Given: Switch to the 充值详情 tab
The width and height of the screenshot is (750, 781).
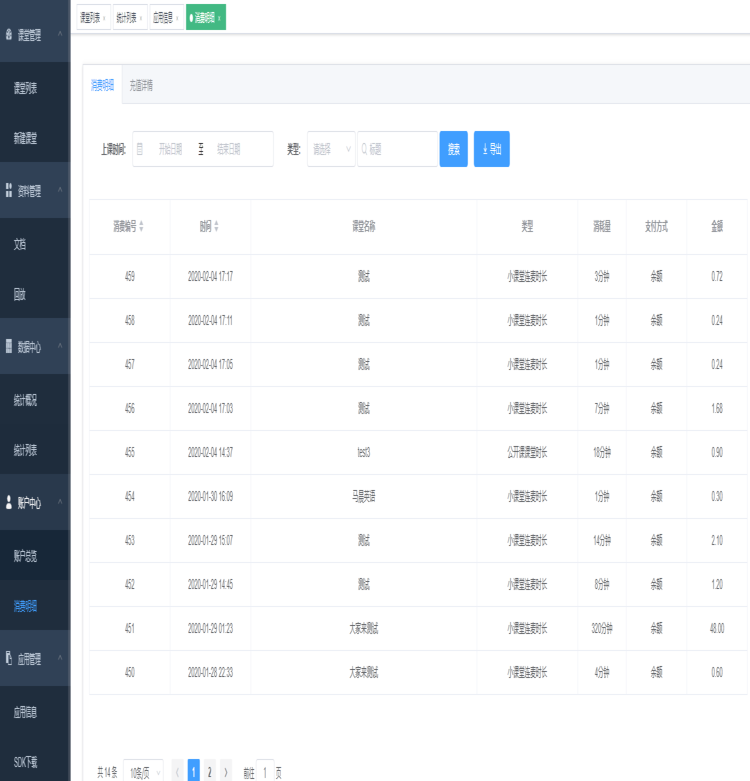Looking at the screenshot, I should point(140,86).
